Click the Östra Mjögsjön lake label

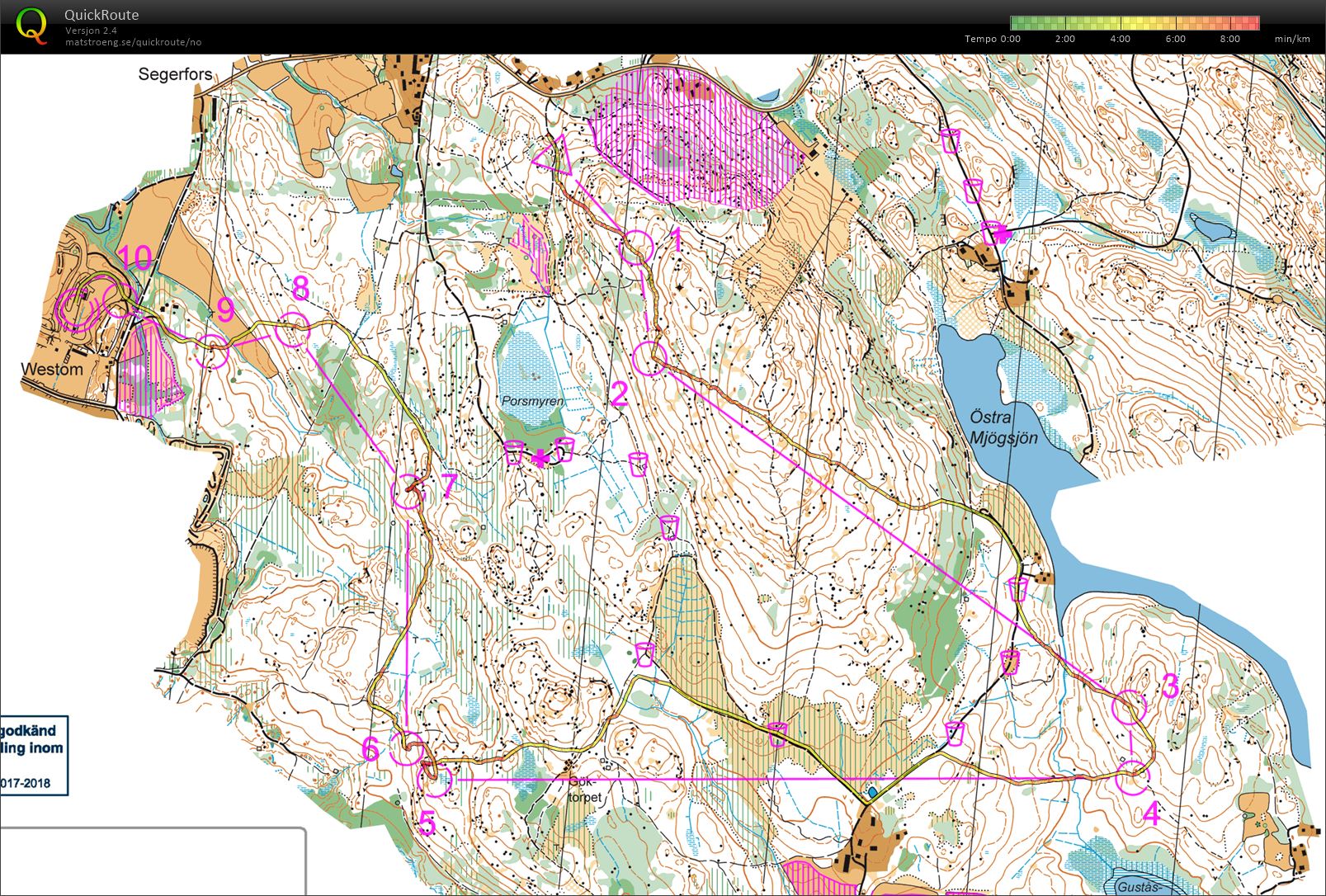coord(1004,427)
